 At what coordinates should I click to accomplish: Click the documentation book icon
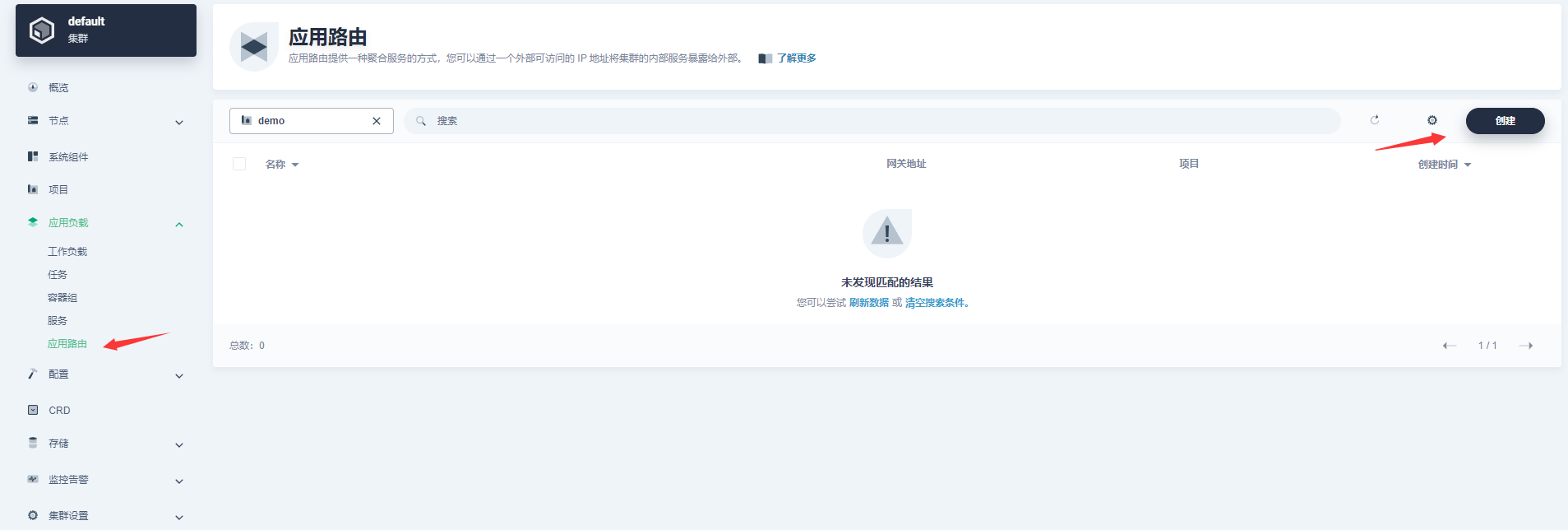click(765, 58)
